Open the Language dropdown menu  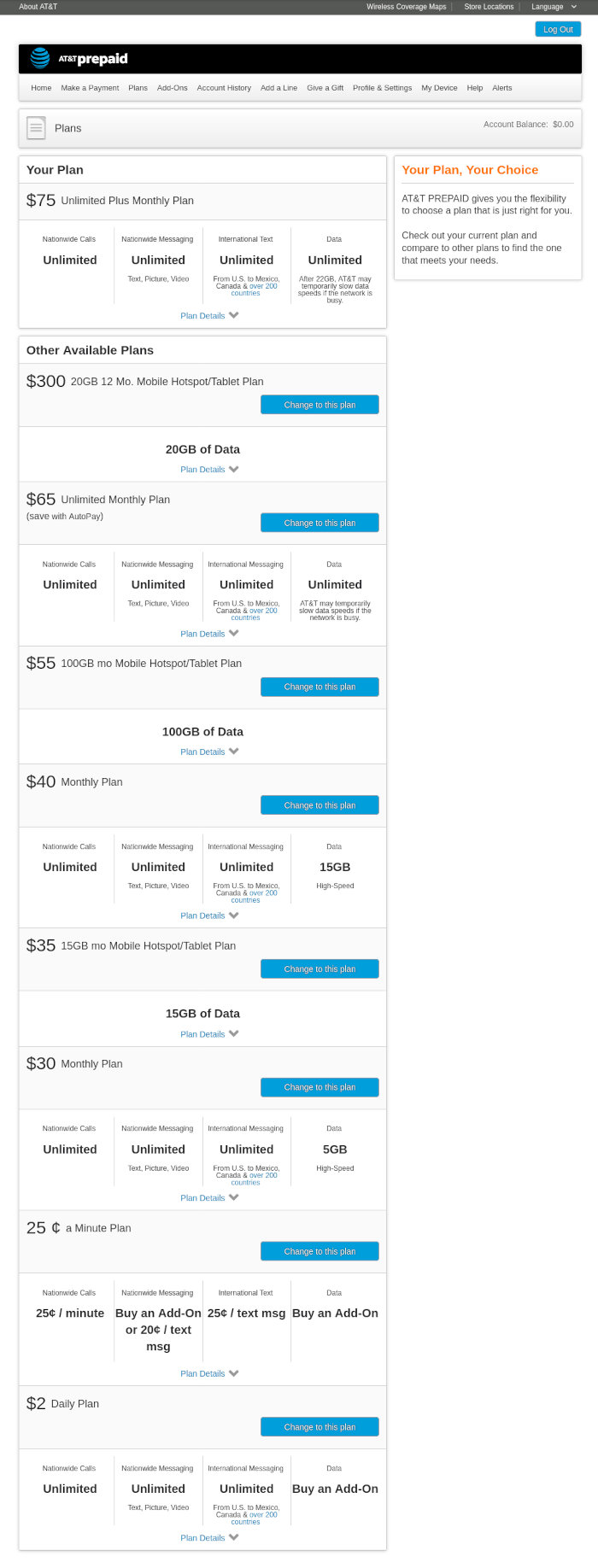click(553, 7)
